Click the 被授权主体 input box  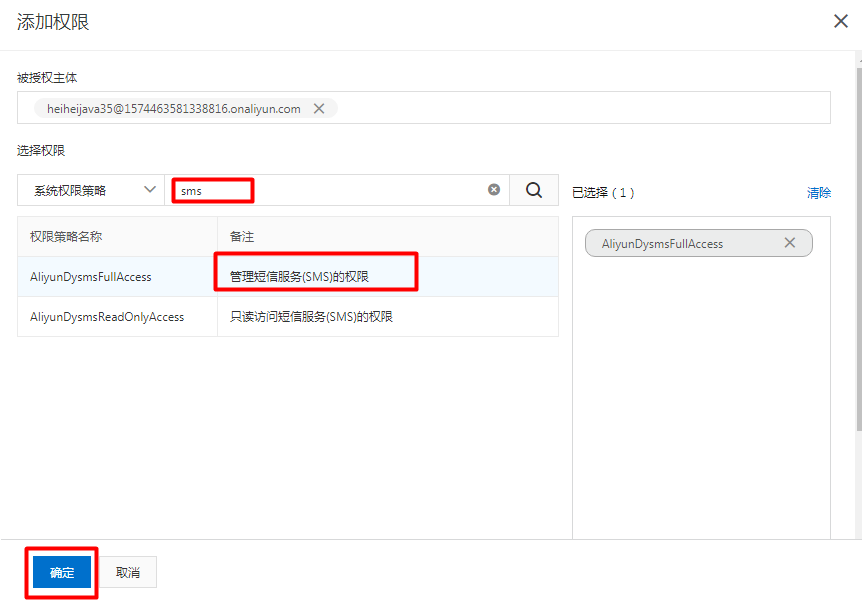(x=423, y=108)
